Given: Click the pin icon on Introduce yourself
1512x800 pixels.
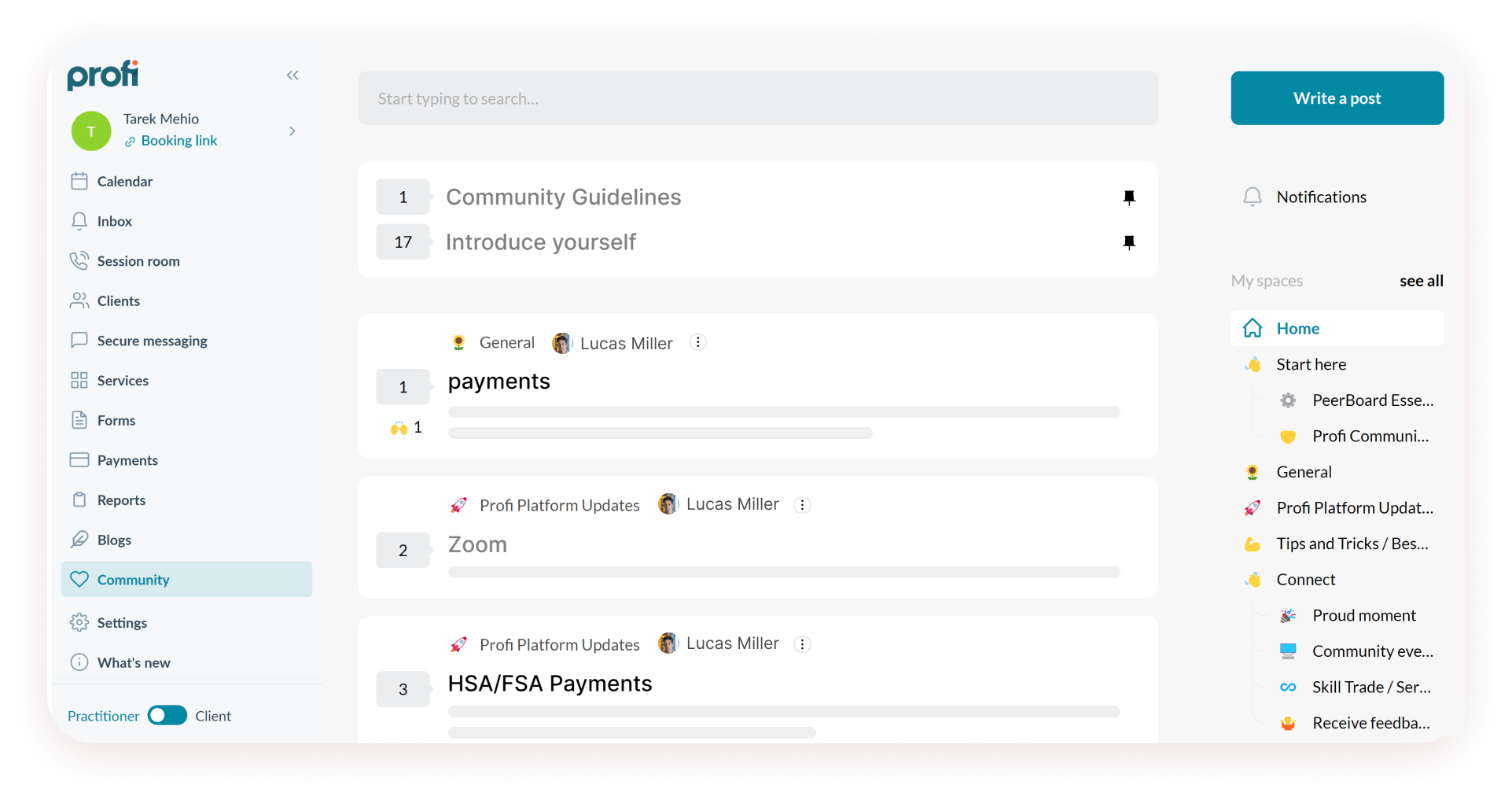Looking at the screenshot, I should pos(1129,242).
